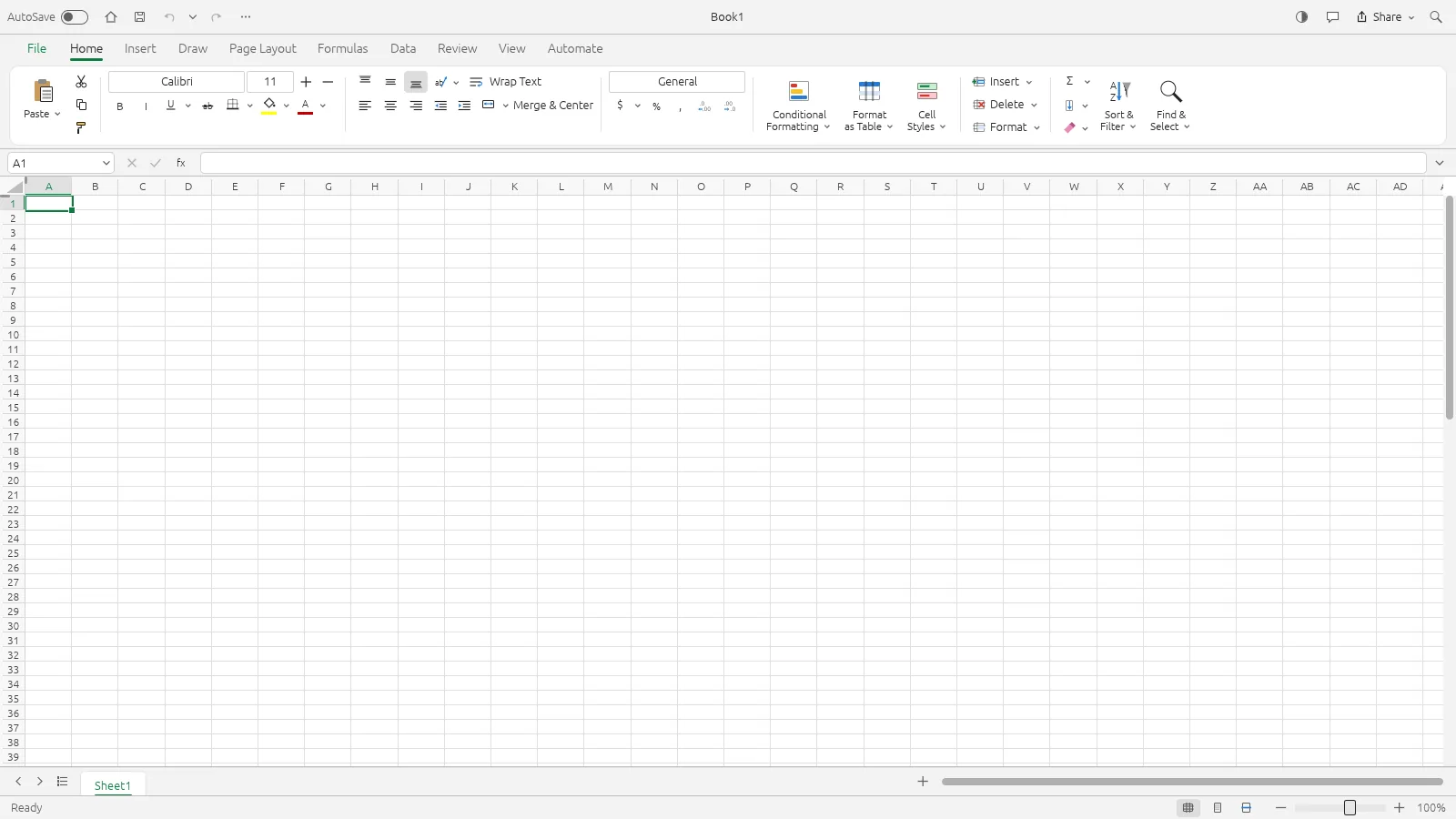Apply percent style format

point(656,106)
